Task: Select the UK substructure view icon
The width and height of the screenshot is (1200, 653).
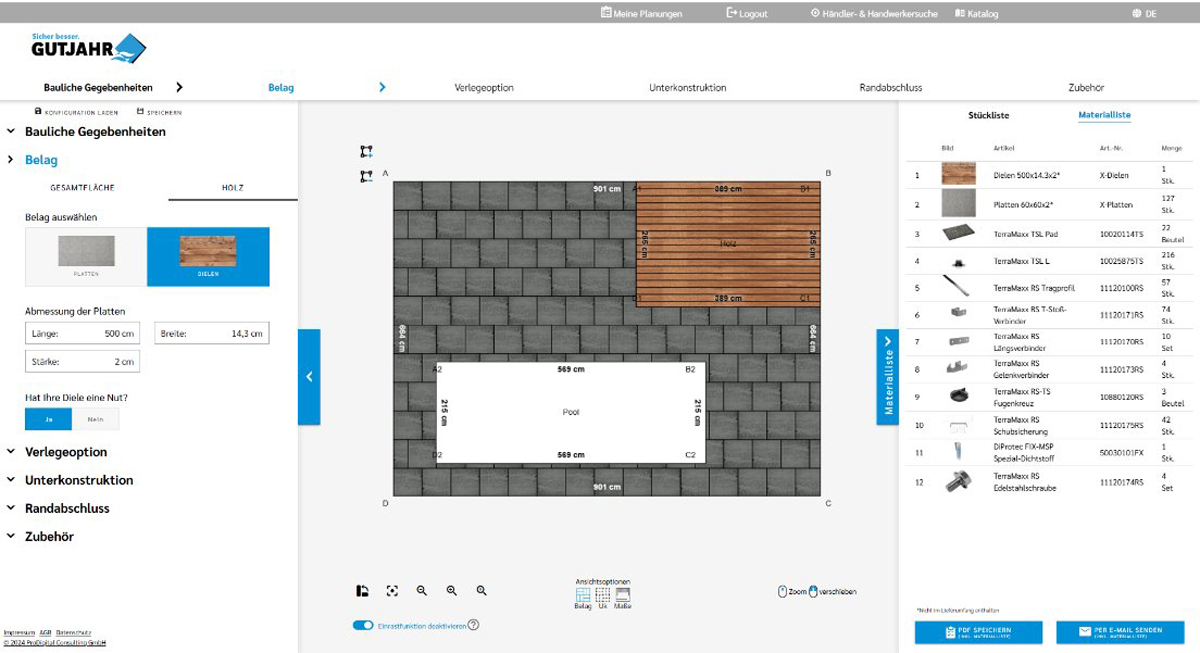Action: pyautogui.click(x=603, y=594)
